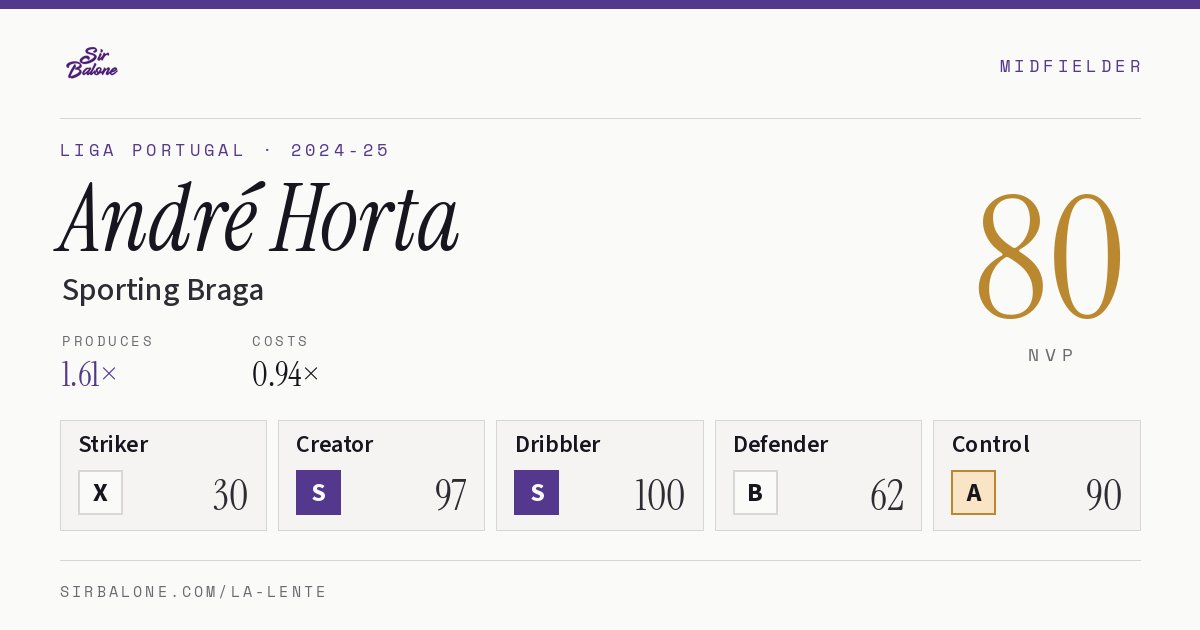Click the player name André Horta

(x=258, y=218)
